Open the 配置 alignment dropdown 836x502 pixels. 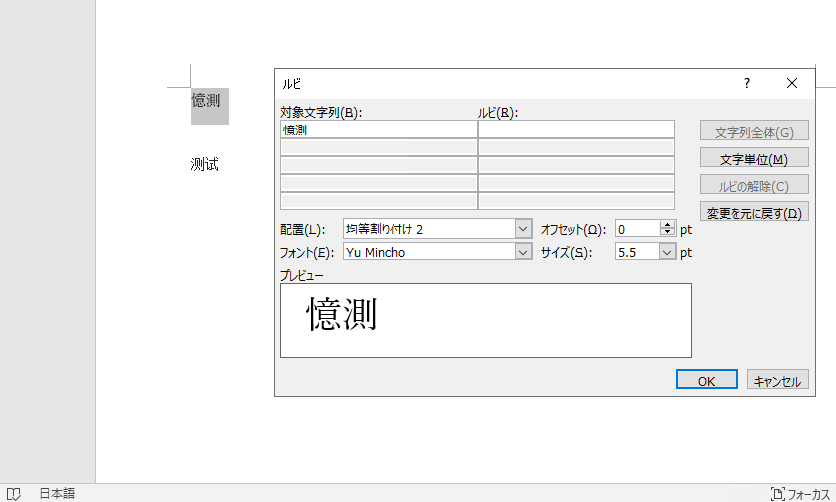tap(524, 229)
